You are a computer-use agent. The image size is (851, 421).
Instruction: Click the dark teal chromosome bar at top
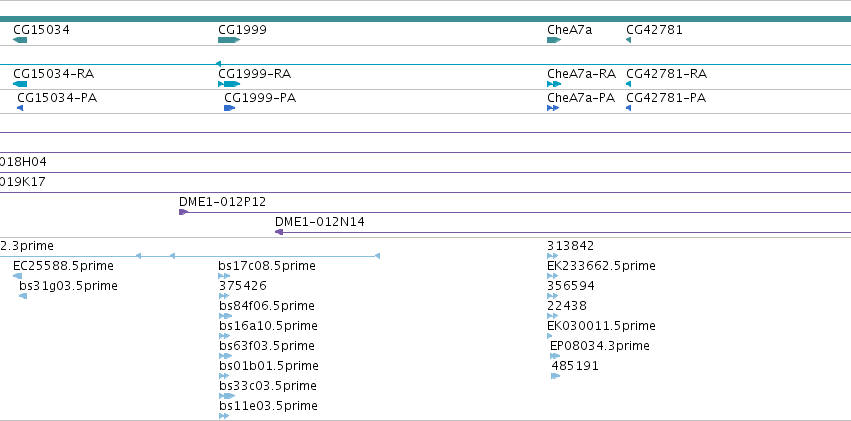426,19
